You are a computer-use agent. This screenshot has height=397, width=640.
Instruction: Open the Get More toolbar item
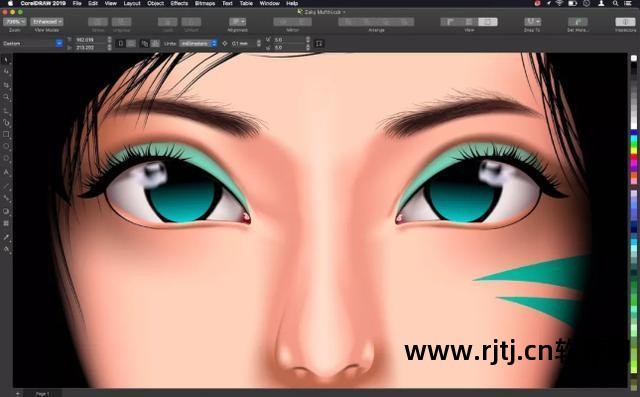click(578, 22)
